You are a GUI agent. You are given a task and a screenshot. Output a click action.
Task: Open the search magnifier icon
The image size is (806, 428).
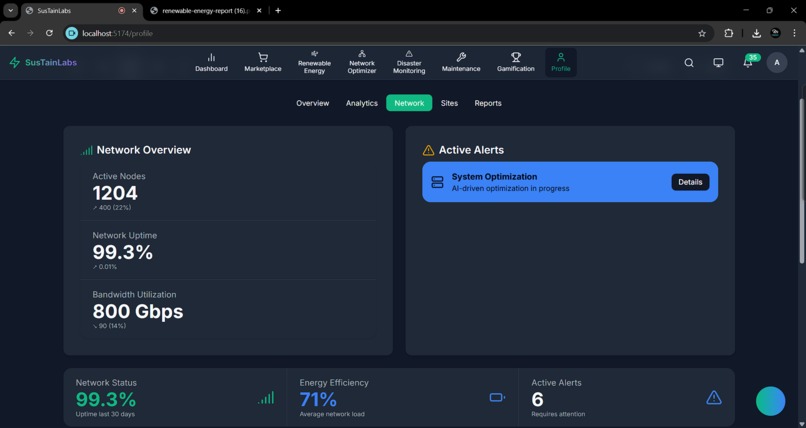[x=689, y=63]
